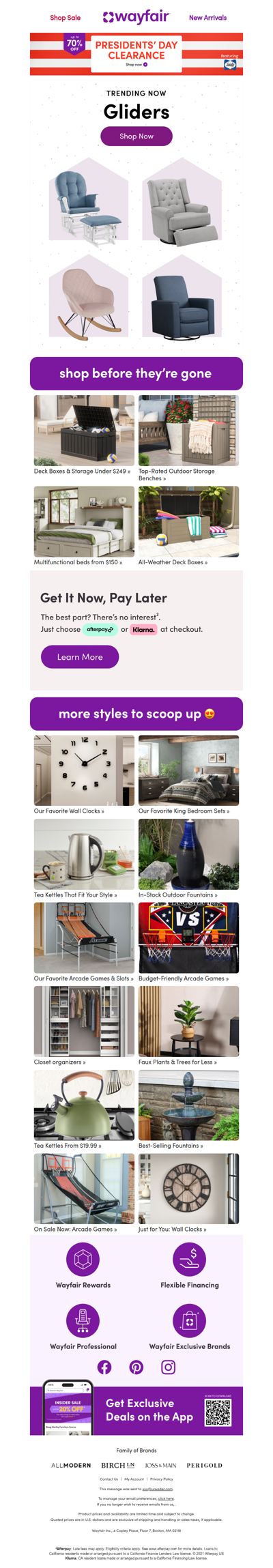Click the Wayfair logo at top
The height and width of the screenshot is (1568, 273).
tap(136, 17)
